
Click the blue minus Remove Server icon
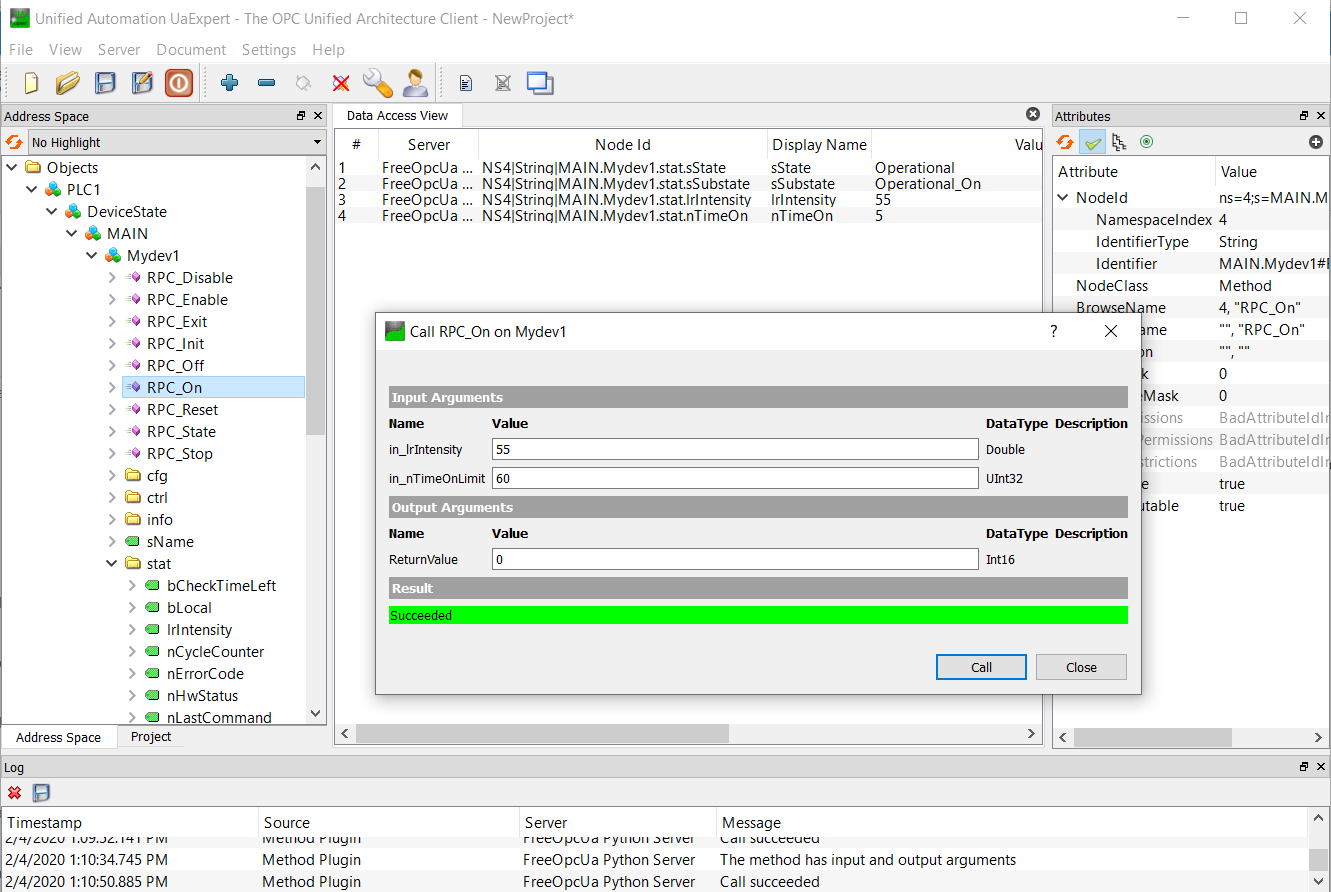266,83
